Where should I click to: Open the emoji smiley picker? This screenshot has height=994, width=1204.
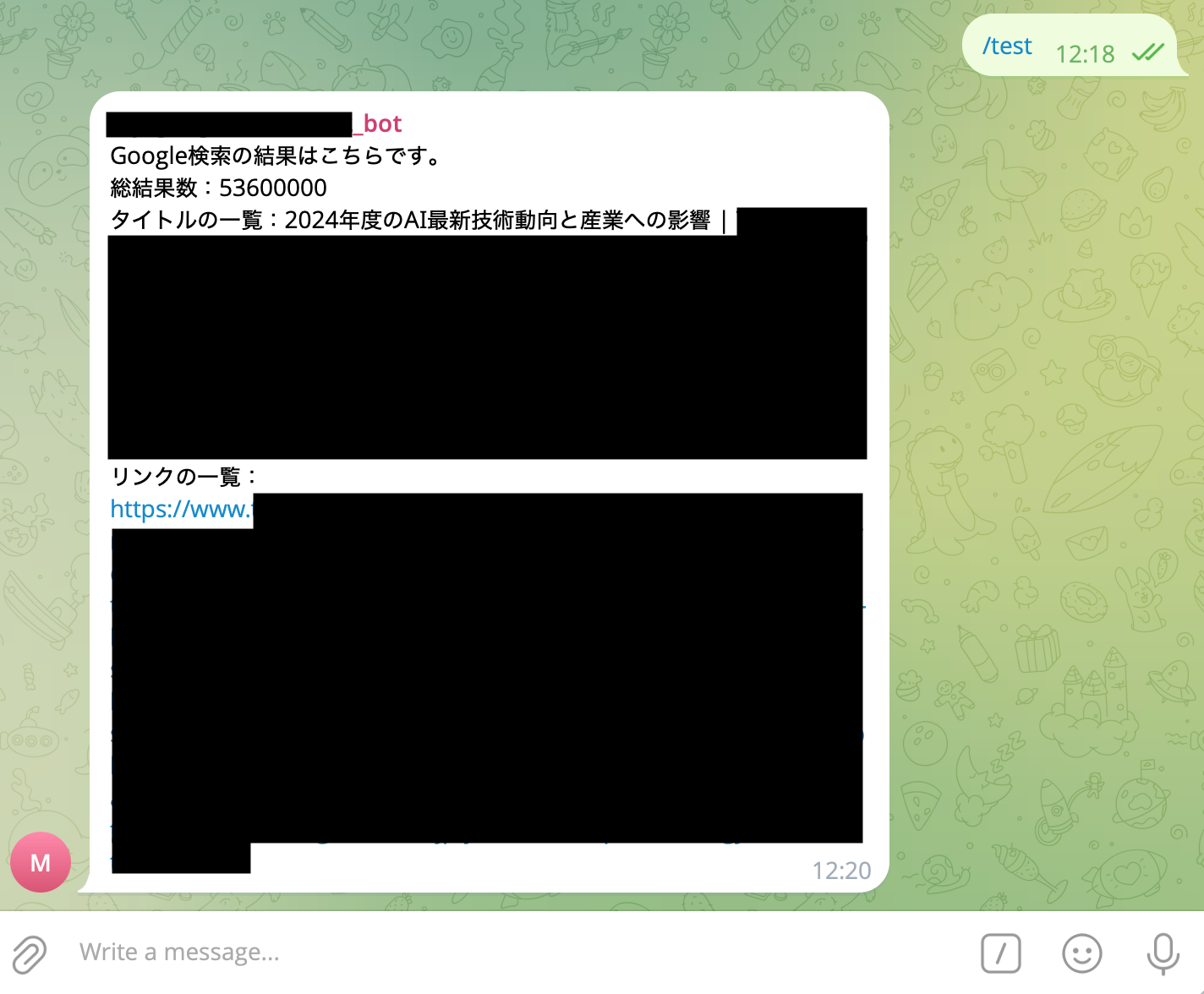pos(1081,953)
